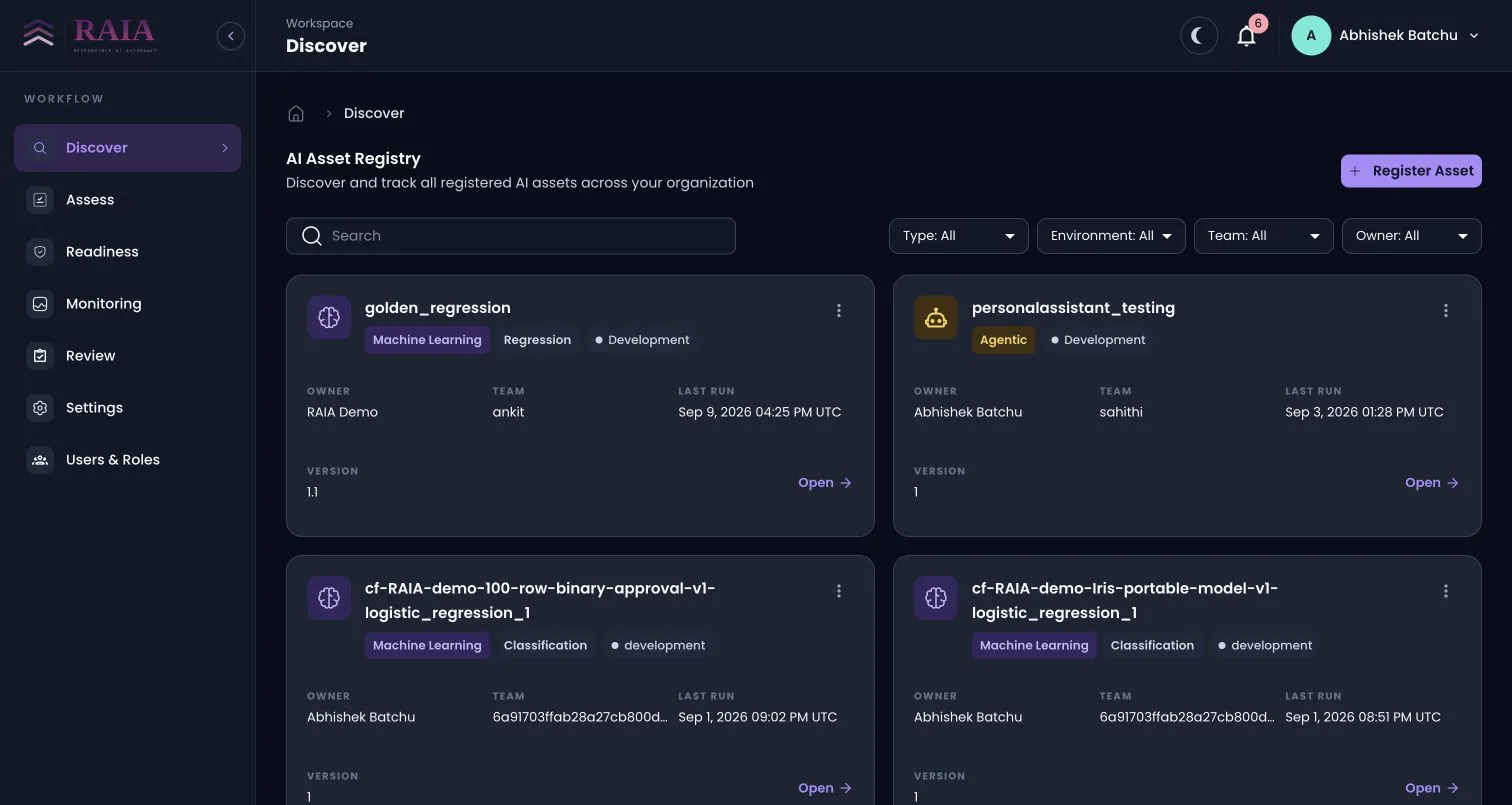This screenshot has height=805, width=1512.
Task: Open more options for golden_regression card
Action: pos(839,311)
